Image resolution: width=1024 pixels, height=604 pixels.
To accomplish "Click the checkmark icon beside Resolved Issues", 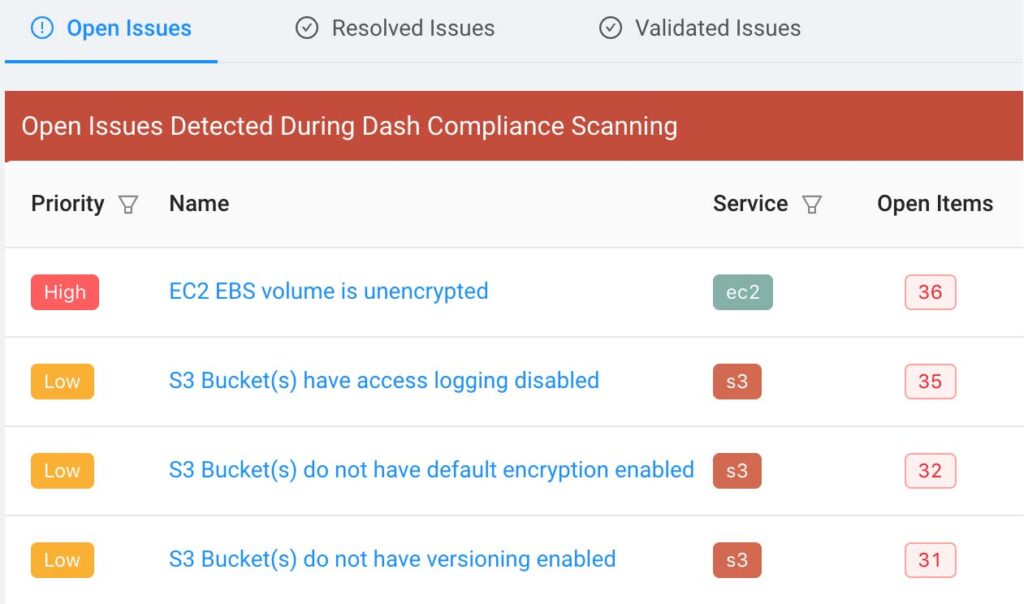I will click(x=306, y=28).
